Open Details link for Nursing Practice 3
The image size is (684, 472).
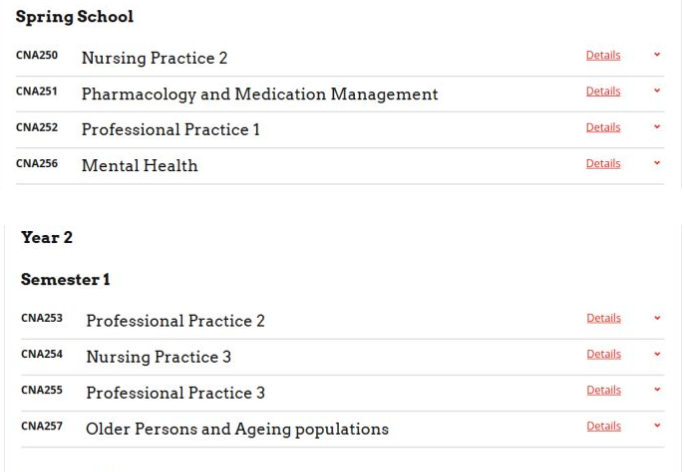603,355
